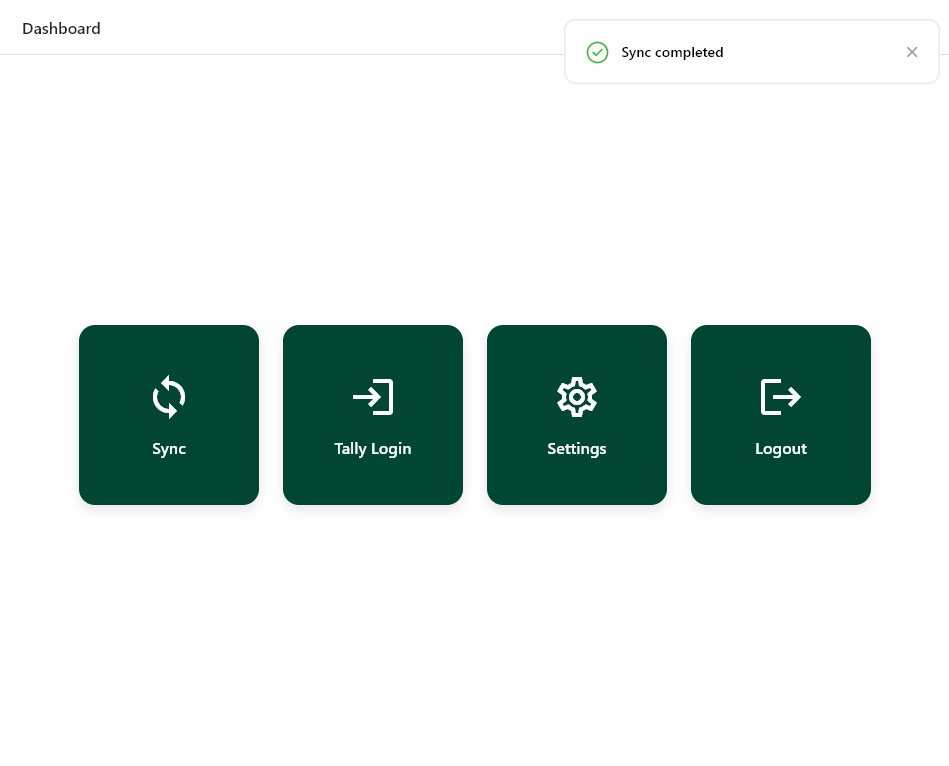Screen dimensions: 949x766
Task: Click the Tally Login arrow icon
Action: click(x=373, y=397)
